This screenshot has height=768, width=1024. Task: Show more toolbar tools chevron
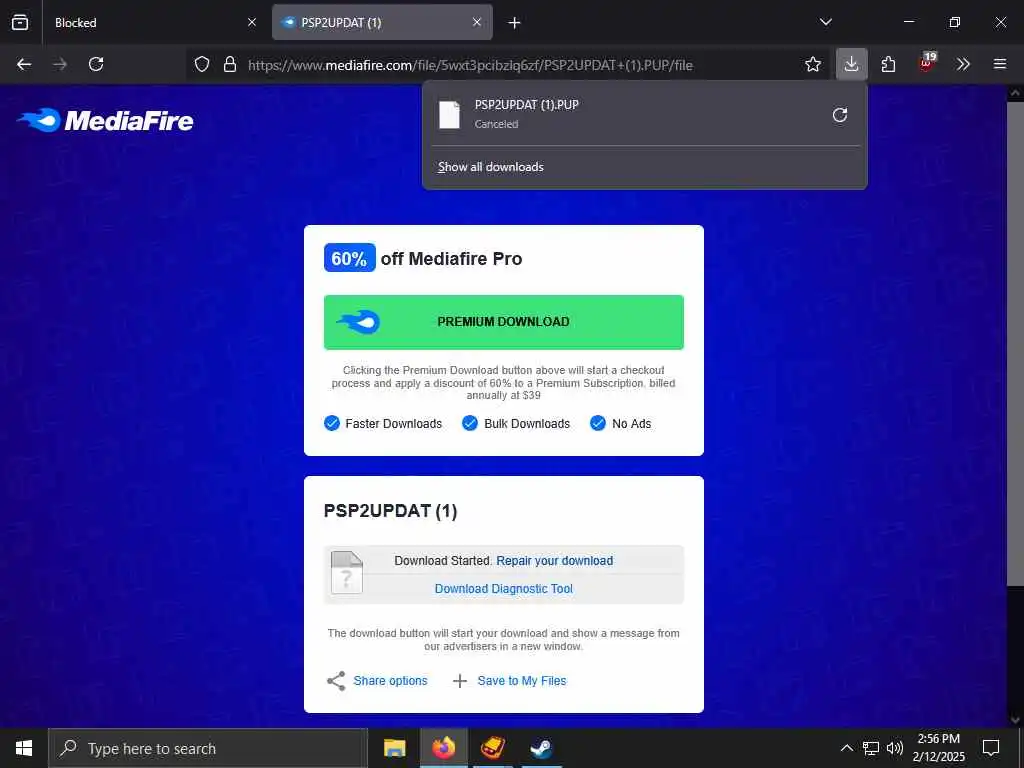(963, 64)
